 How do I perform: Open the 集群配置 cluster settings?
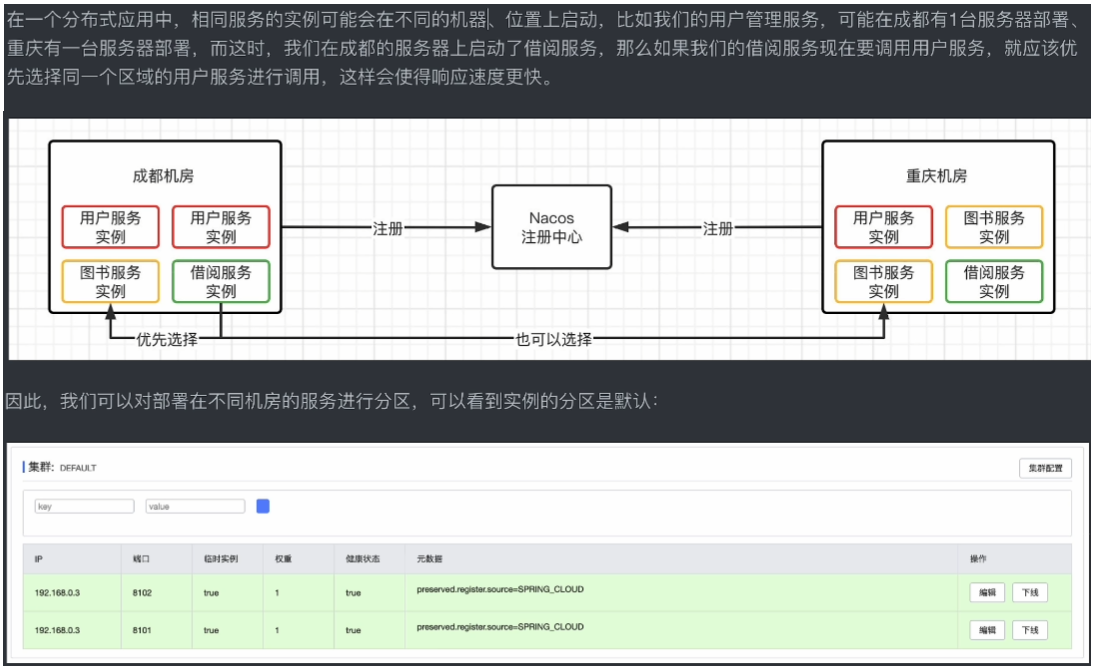1046,468
